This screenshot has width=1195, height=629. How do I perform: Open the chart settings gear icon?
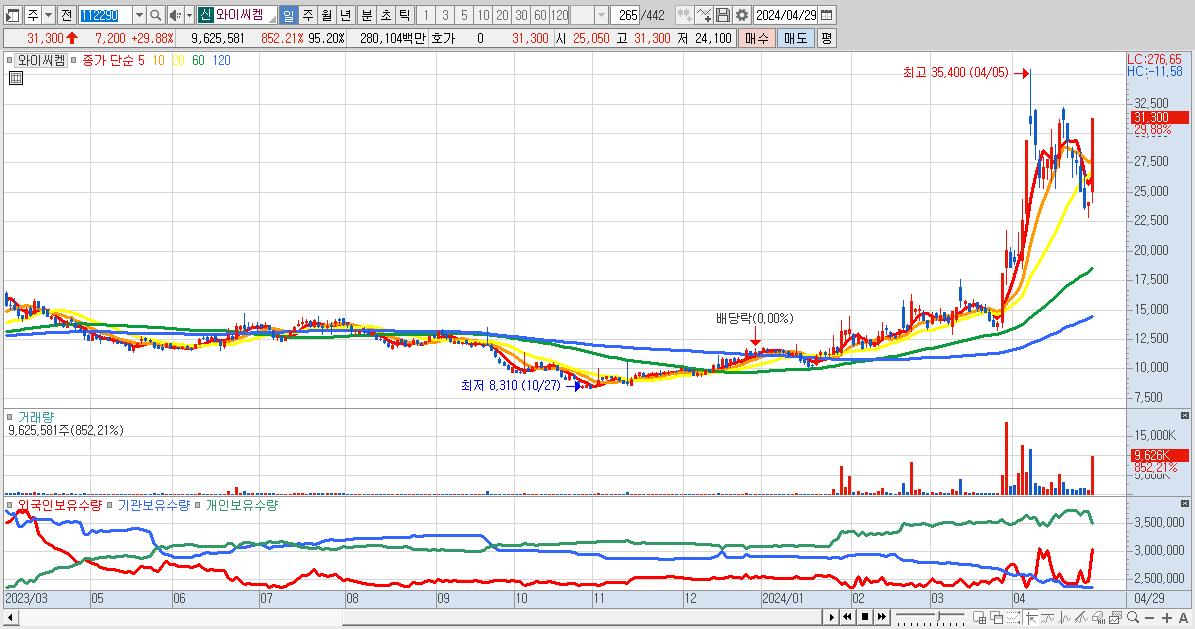[x=742, y=15]
